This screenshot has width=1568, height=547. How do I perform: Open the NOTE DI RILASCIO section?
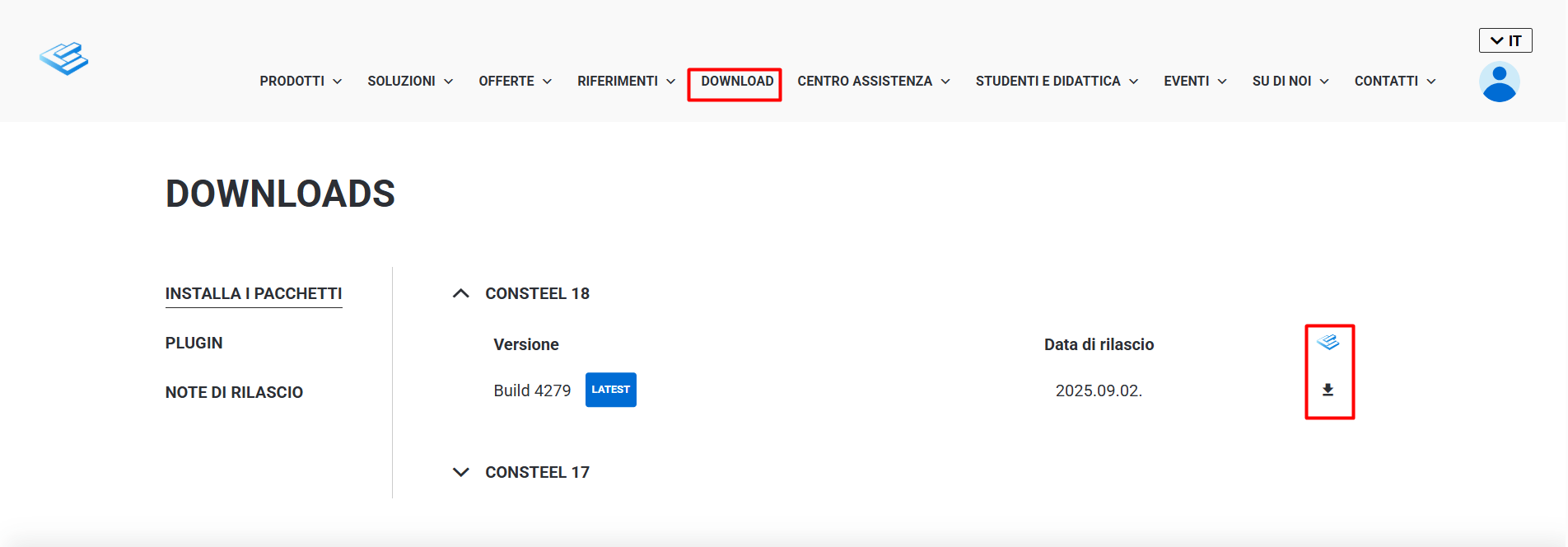tap(234, 392)
